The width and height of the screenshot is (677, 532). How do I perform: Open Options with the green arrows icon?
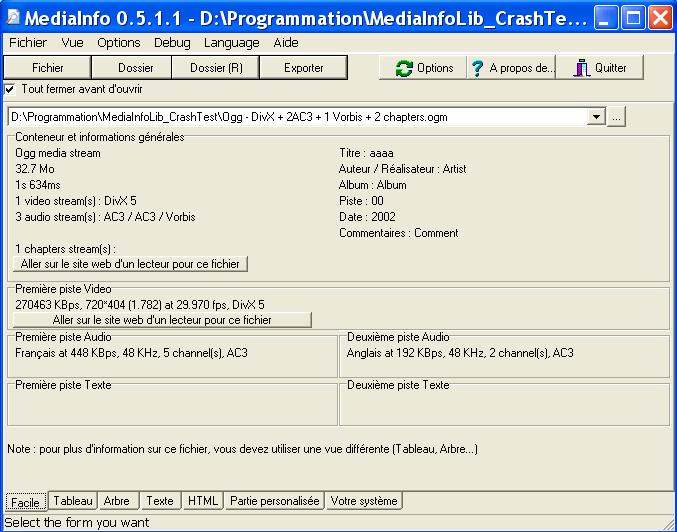[404, 68]
